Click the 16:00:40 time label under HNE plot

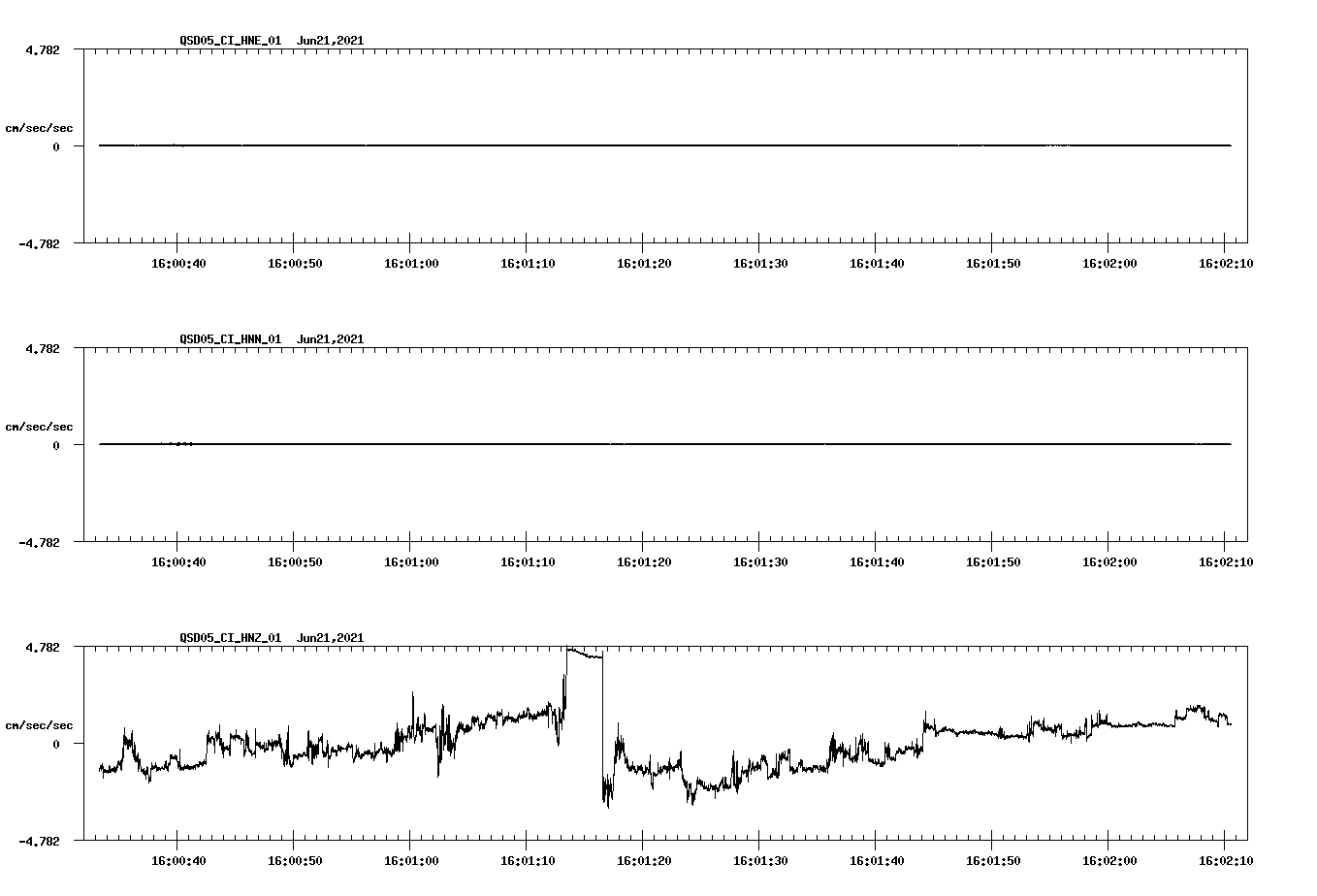[x=178, y=263]
